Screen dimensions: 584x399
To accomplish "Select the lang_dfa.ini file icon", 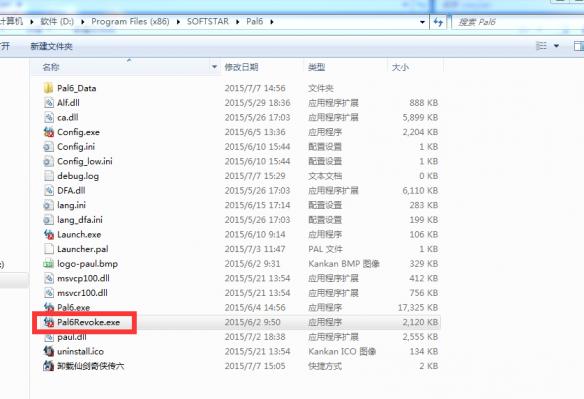I will pyautogui.click(x=48, y=220).
